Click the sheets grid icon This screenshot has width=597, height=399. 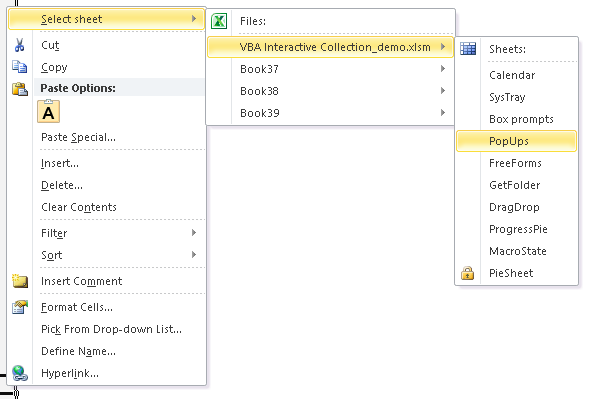(468, 49)
